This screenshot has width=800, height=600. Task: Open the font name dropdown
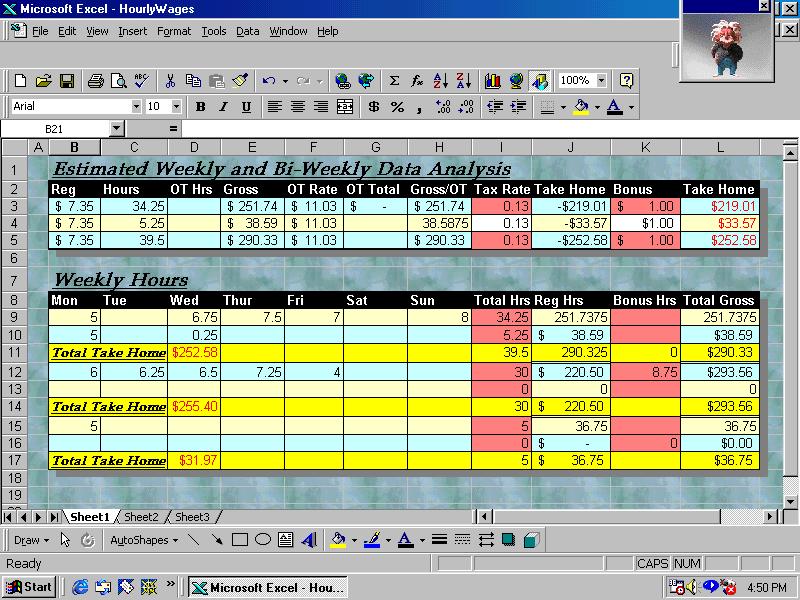pyautogui.click(x=134, y=107)
